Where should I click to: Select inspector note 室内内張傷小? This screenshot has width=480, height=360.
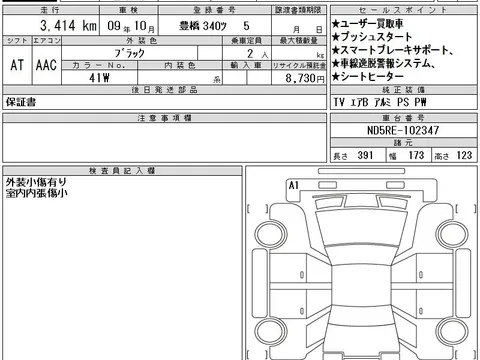pyautogui.click(x=36, y=193)
